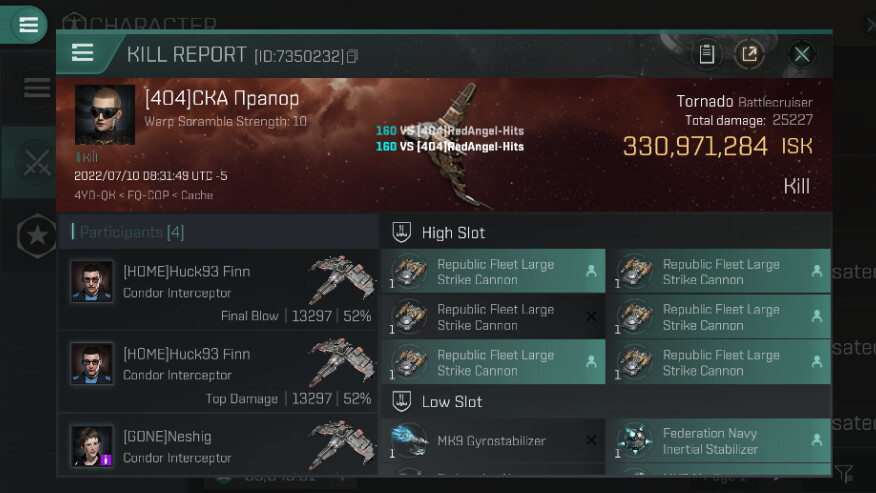Open victim portrait of СКА Прапор
876x493 pixels.
coord(105,115)
